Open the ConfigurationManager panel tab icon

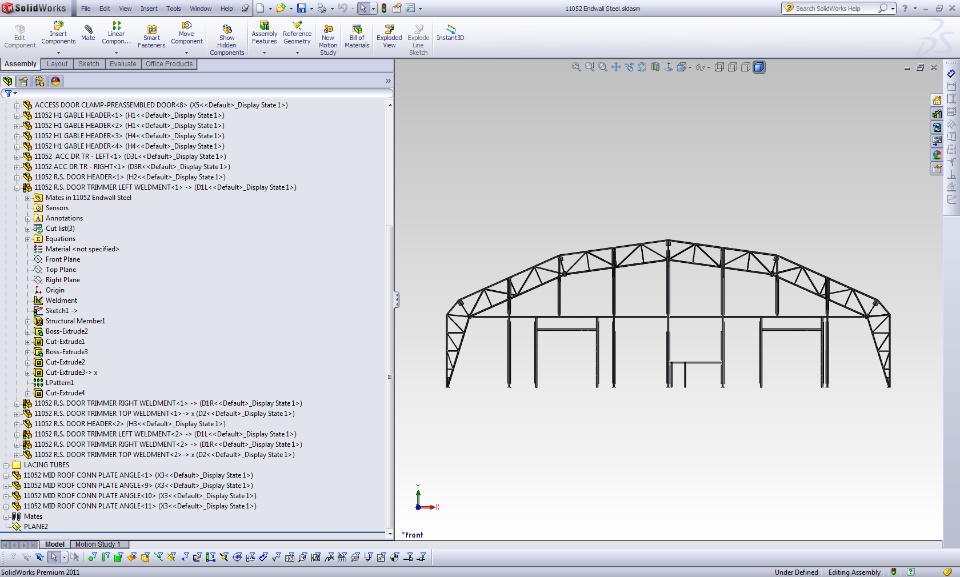coord(39,81)
